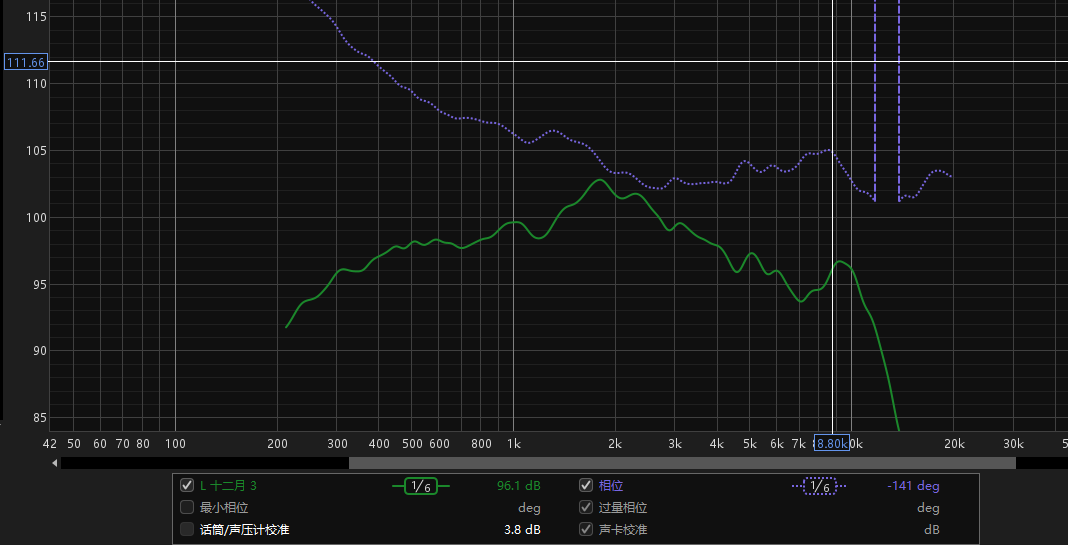This screenshot has height=545, width=1068.
Task: Click the 相位 legend label text
Action: [611, 486]
